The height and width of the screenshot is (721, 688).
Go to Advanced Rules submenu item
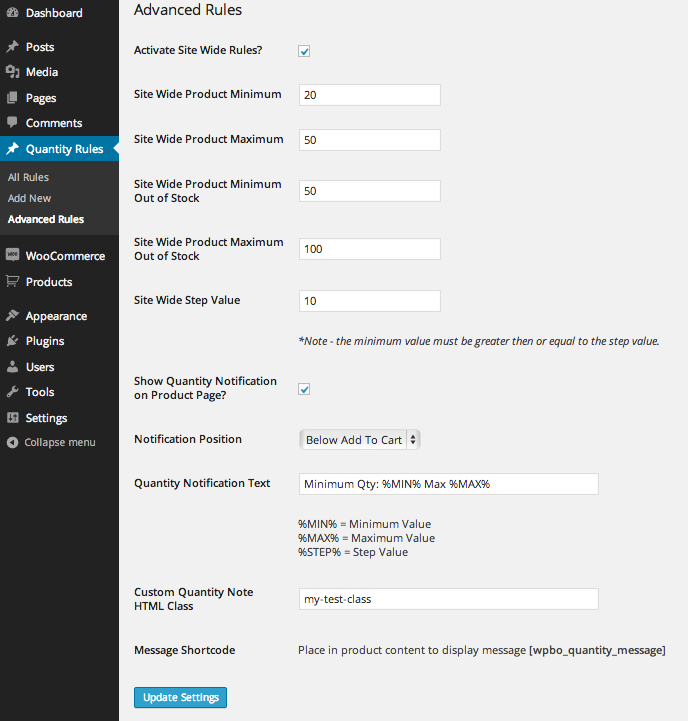click(x=45, y=219)
